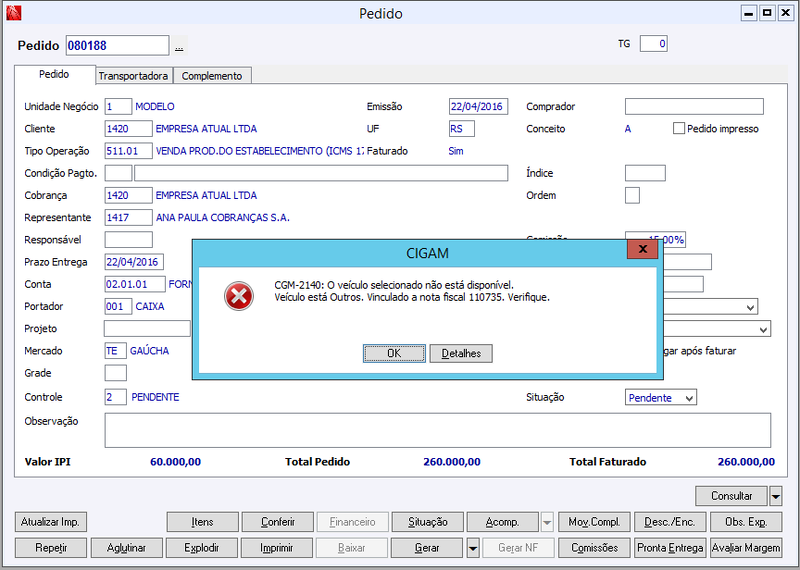Click the Imprimir button

pyautogui.click(x=277, y=548)
